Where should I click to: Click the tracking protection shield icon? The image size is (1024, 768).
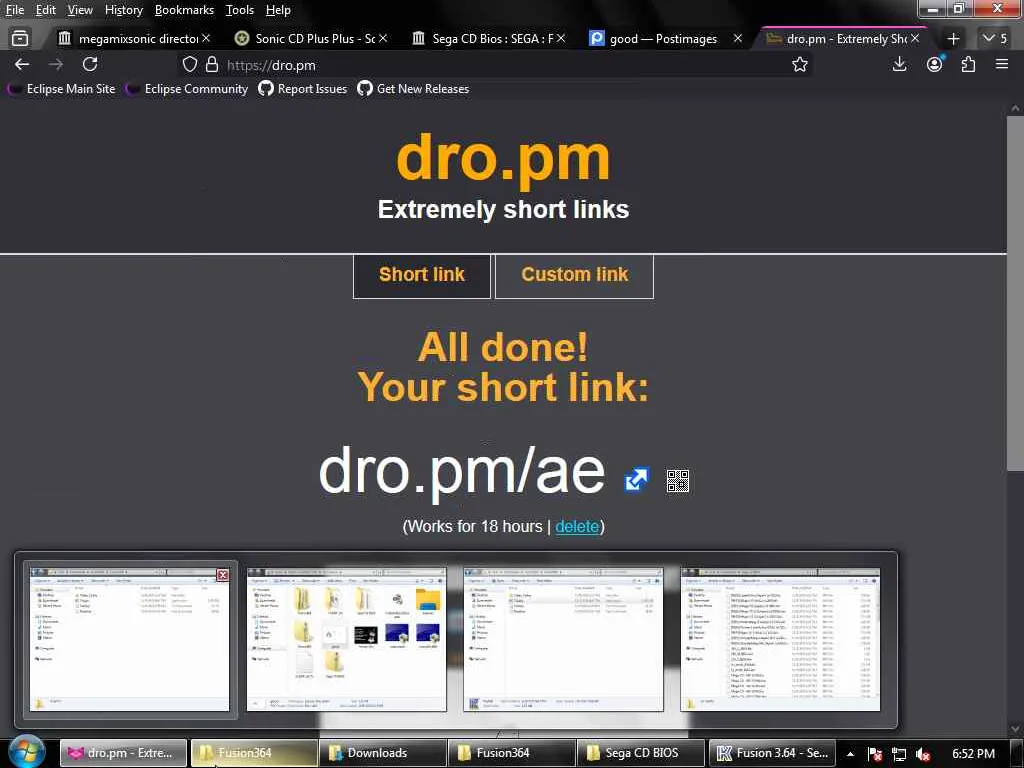(189, 64)
